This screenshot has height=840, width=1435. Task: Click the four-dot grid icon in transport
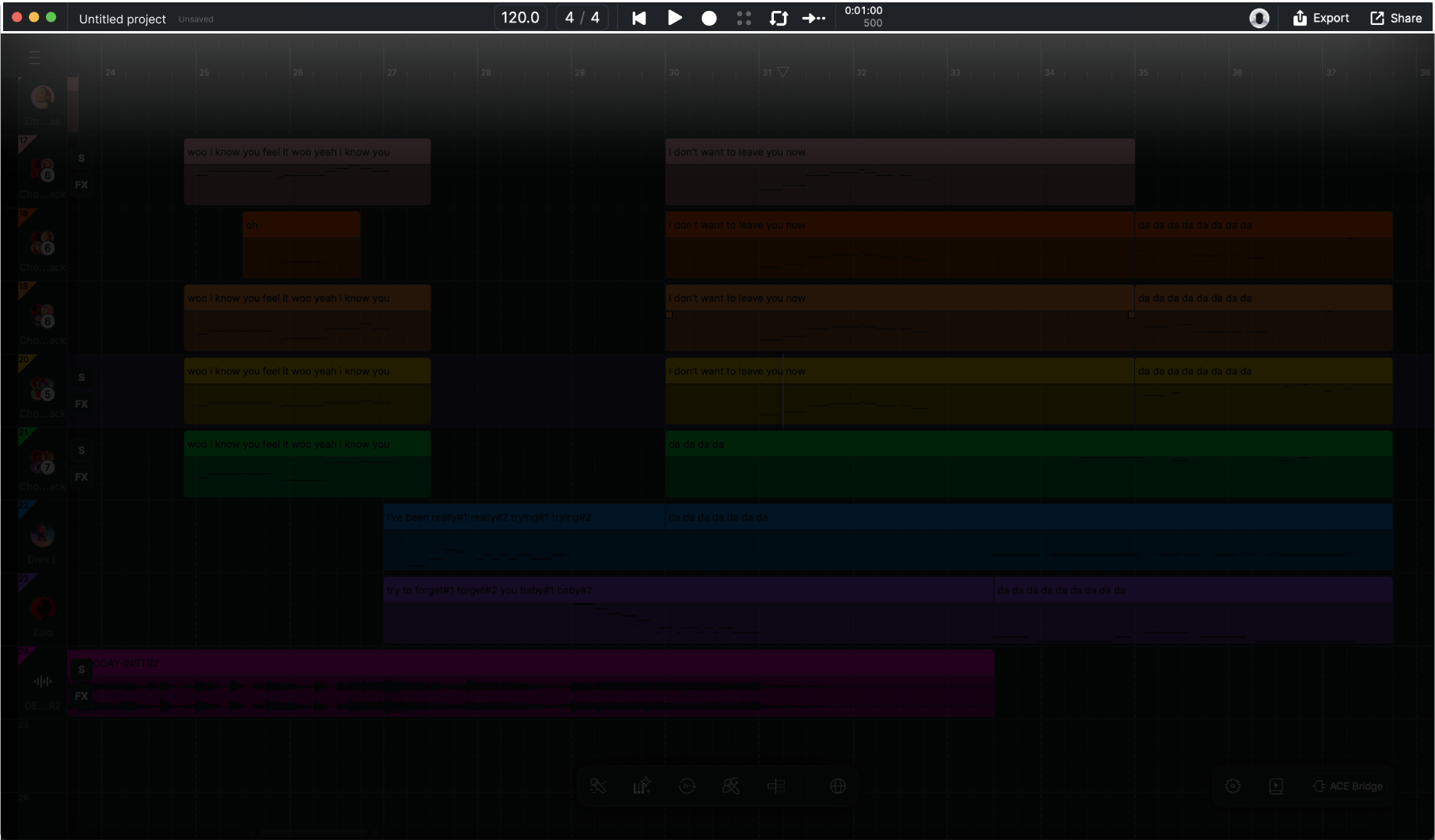pos(744,18)
